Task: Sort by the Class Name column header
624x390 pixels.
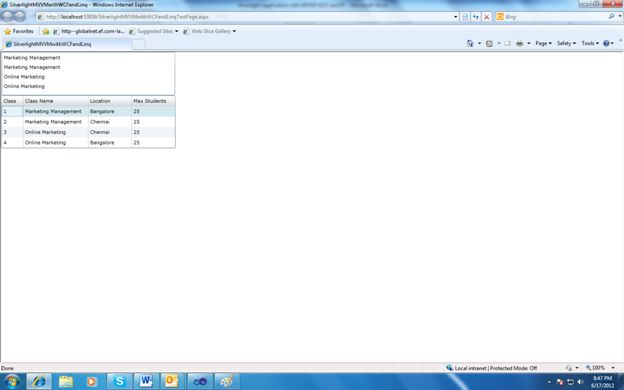Action: point(55,101)
